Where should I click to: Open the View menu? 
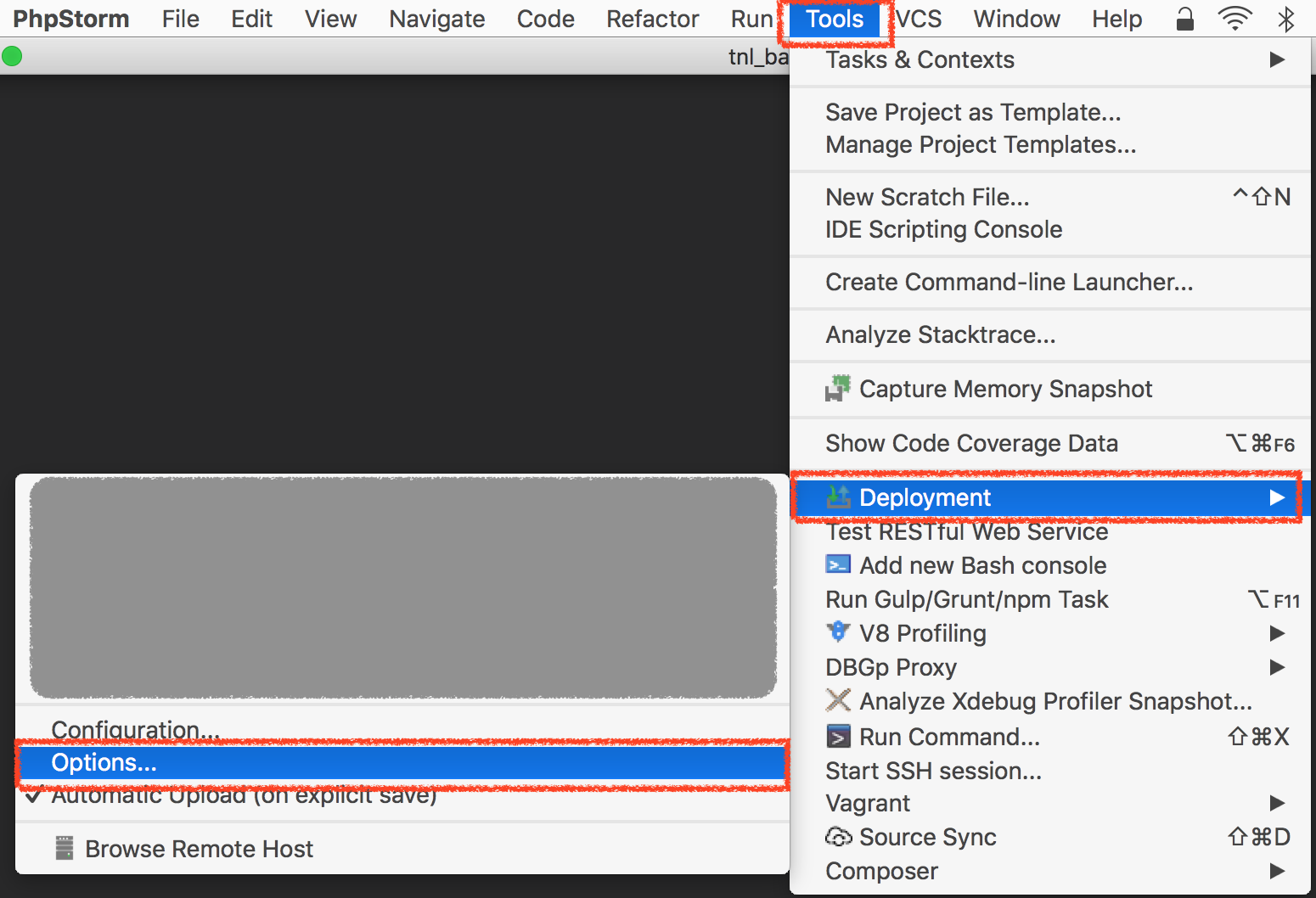tap(330, 19)
